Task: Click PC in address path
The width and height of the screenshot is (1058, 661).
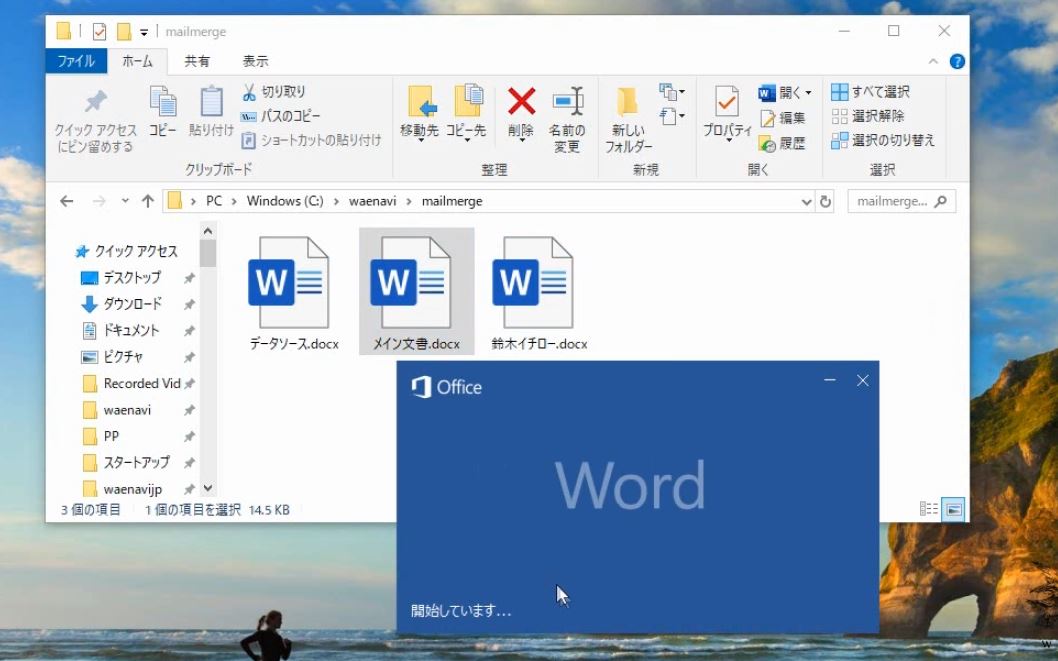Action: [x=214, y=201]
